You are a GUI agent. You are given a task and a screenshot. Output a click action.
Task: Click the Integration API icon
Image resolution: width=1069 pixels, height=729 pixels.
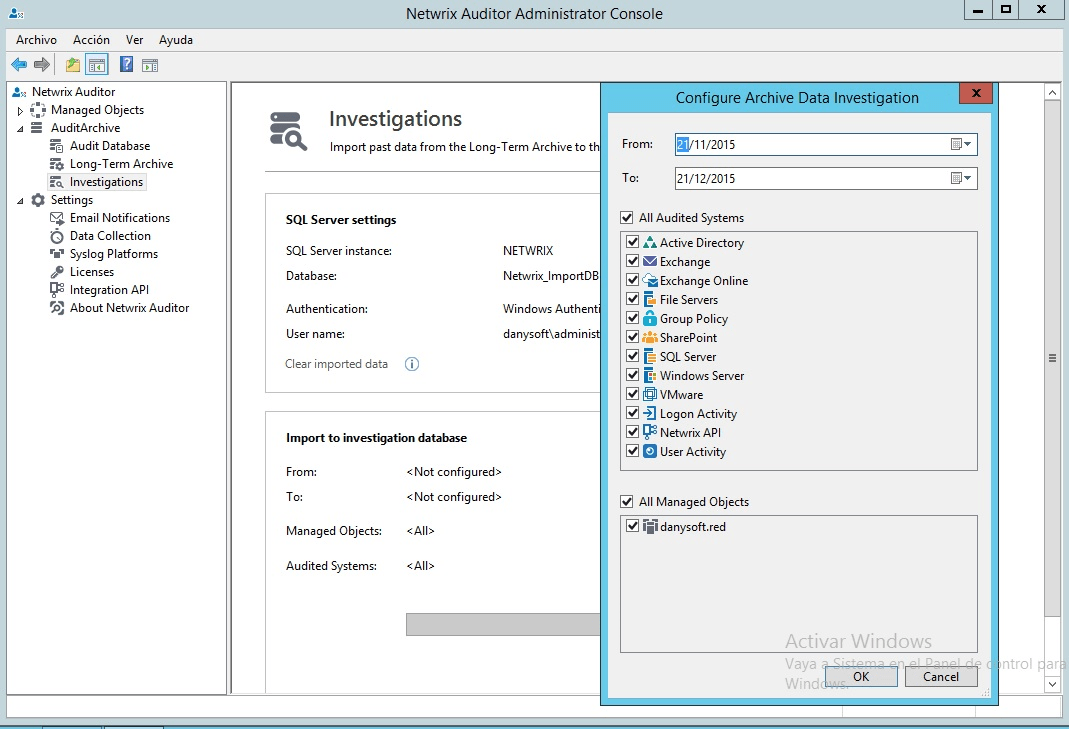57,290
